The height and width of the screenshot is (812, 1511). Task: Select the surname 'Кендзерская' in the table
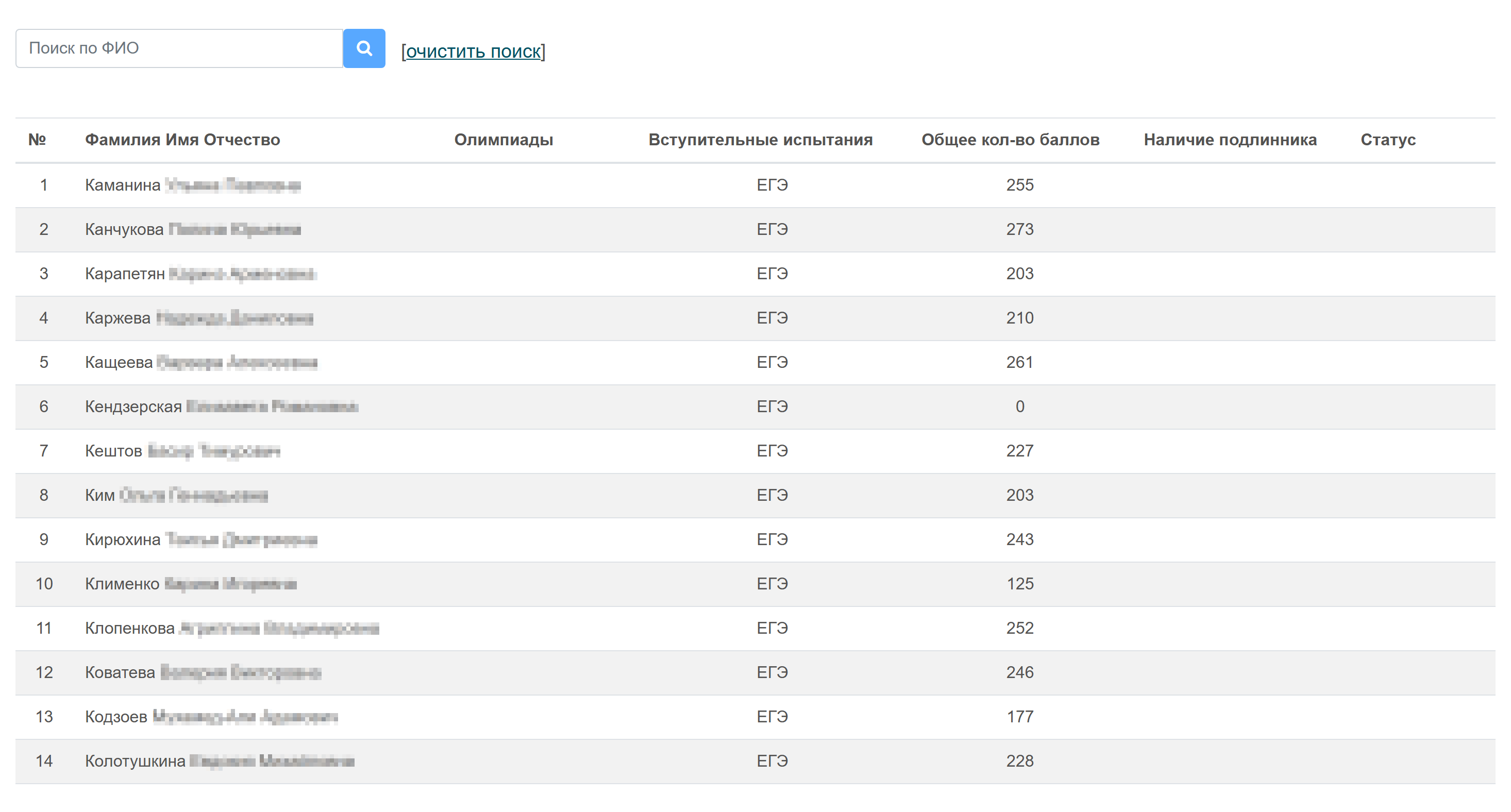click(134, 407)
